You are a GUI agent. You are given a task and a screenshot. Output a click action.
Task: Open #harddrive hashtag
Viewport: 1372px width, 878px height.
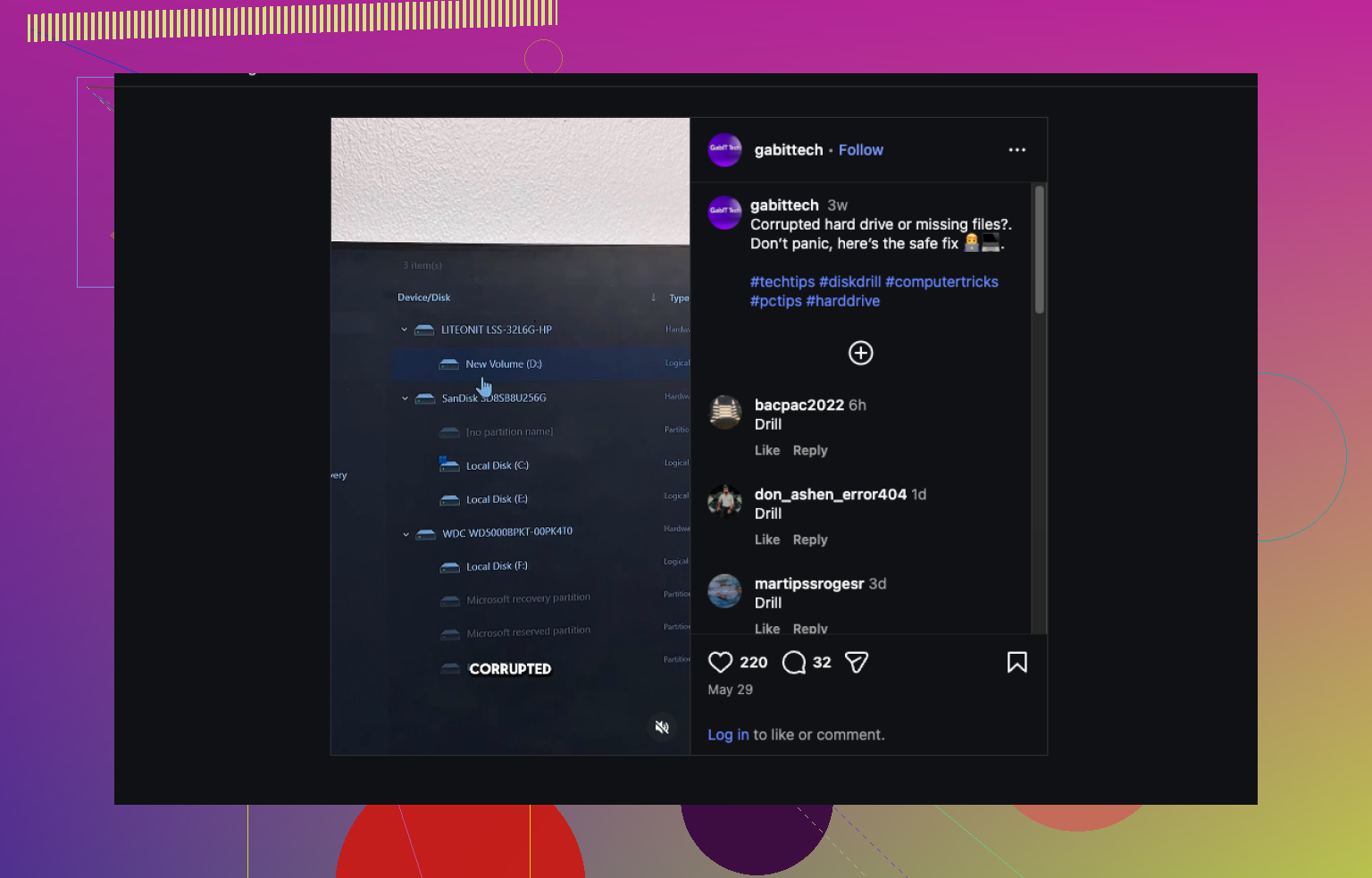coord(842,301)
